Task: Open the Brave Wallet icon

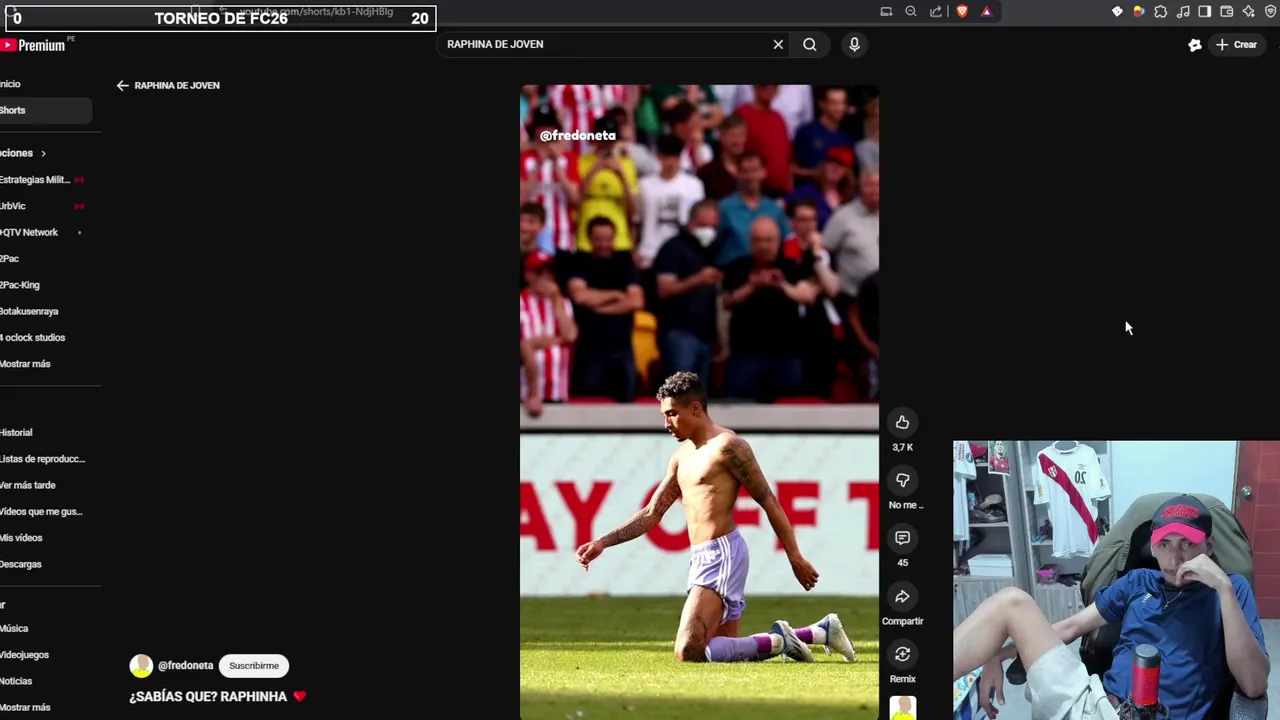Action: point(1227,12)
